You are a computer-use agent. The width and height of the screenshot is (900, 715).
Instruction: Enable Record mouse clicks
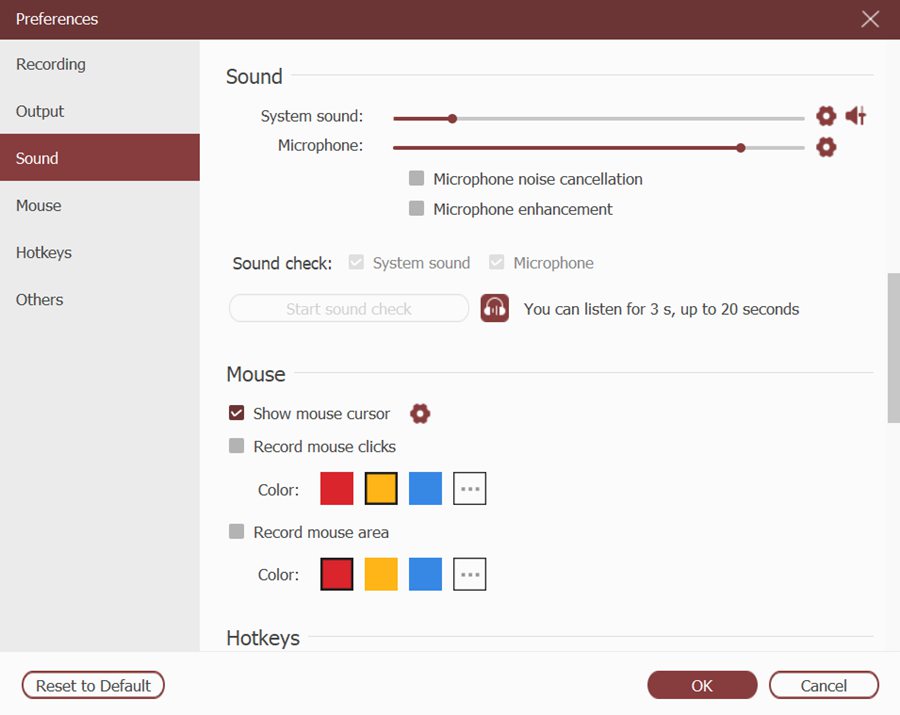[237, 446]
